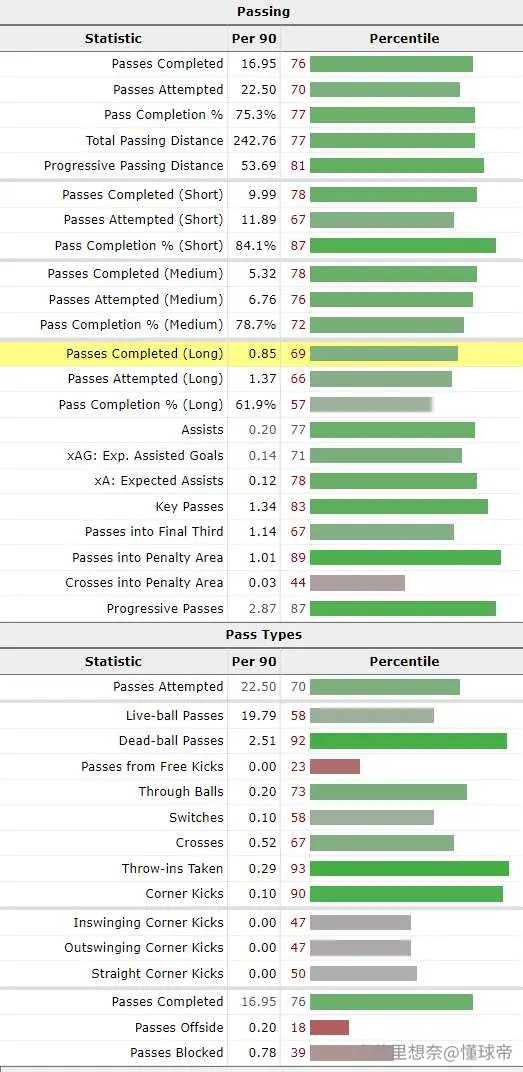The image size is (523, 1072).
Task: Click the Progressive Passes percentile bar
Action: click(x=403, y=608)
